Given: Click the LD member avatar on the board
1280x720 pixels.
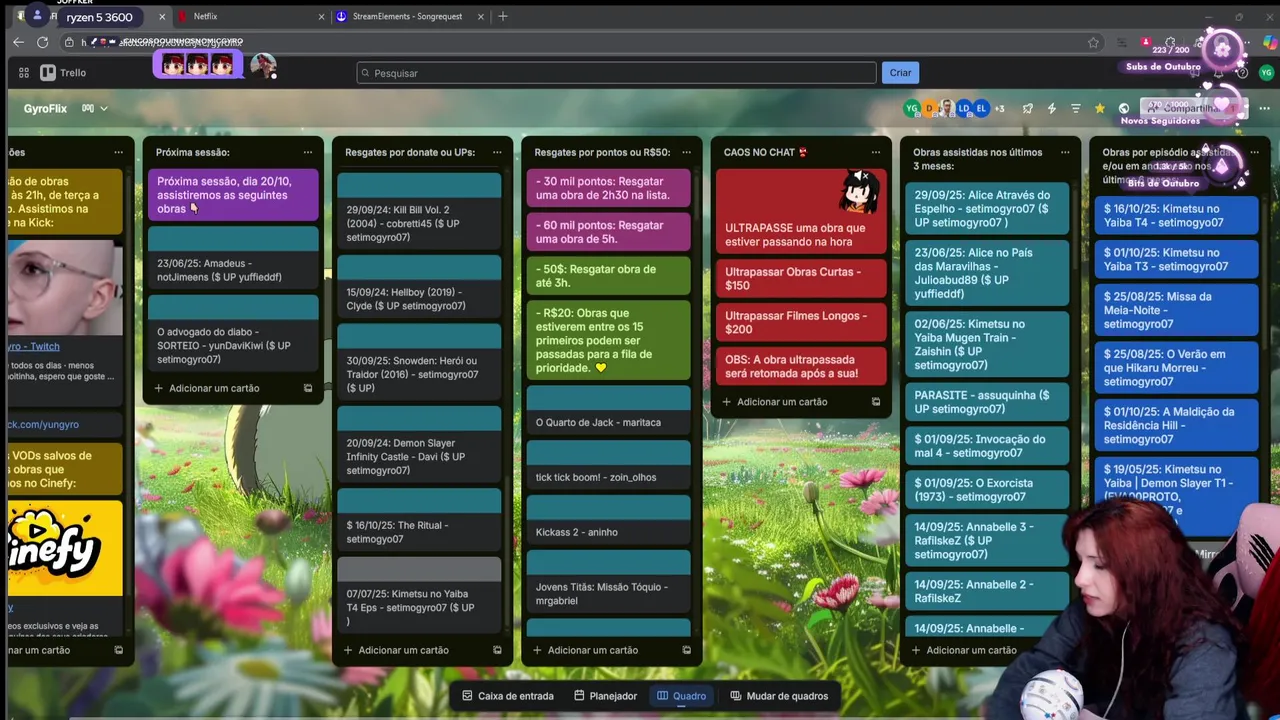Looking at the screenshot, I should [964, 108].
